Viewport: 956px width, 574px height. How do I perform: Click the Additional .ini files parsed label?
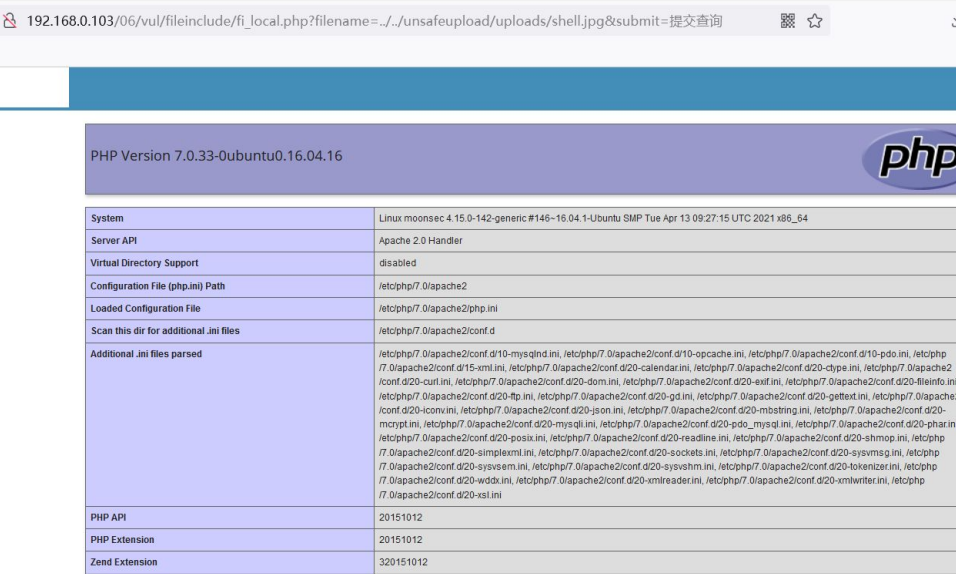click(146, 353)
